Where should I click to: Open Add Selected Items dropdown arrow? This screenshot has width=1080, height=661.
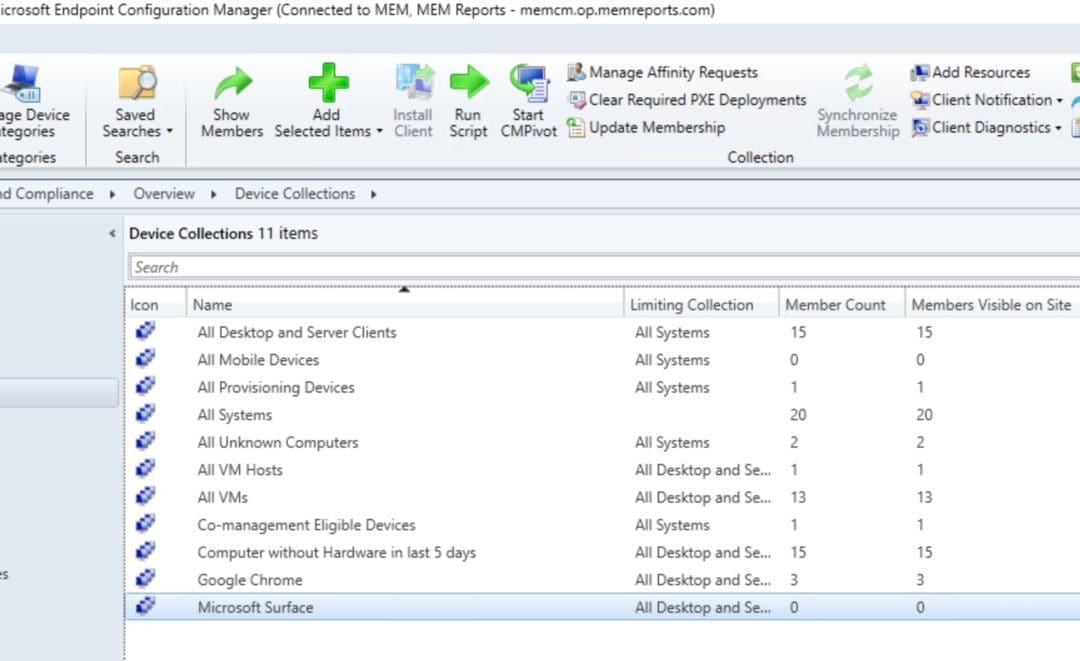click(x=380, y=131)
